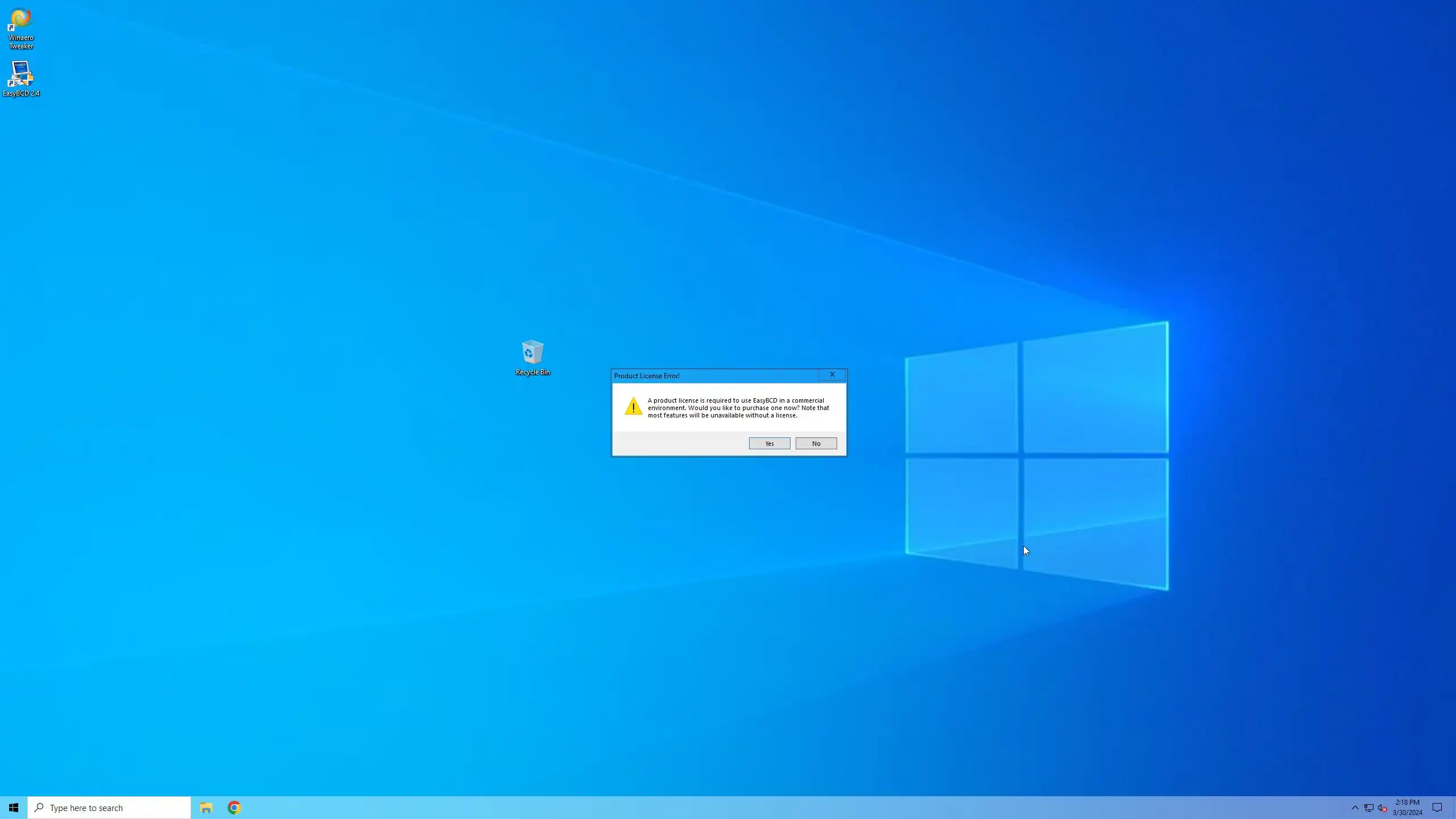
Task: Click No in the license dialog
Action: click(x=816, y=444)
